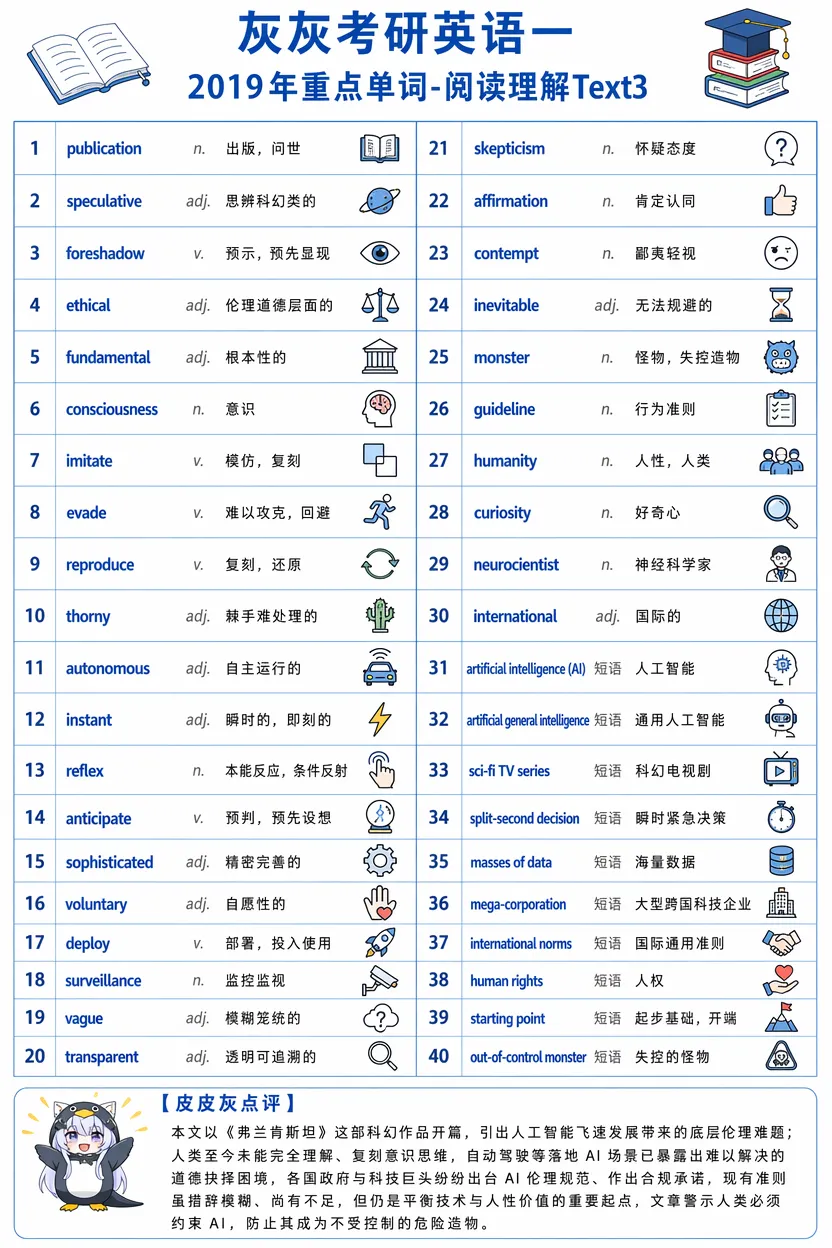Screen dimensions: 832x1248
Task: Click the definition 瞬时紧急决策
Action: coord(681,817)
